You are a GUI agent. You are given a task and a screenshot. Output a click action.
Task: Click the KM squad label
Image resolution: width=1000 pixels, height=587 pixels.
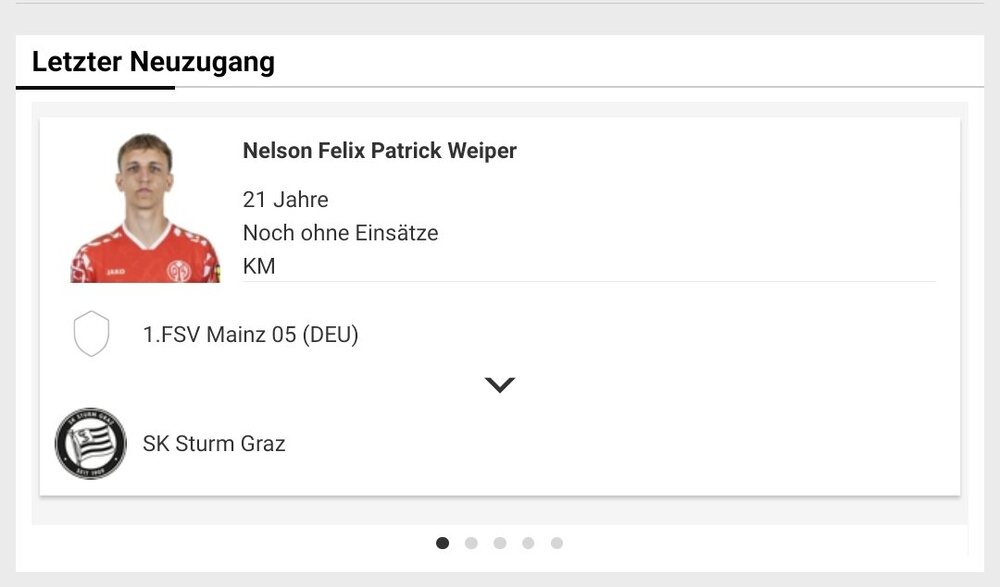[x=259, y=266]
